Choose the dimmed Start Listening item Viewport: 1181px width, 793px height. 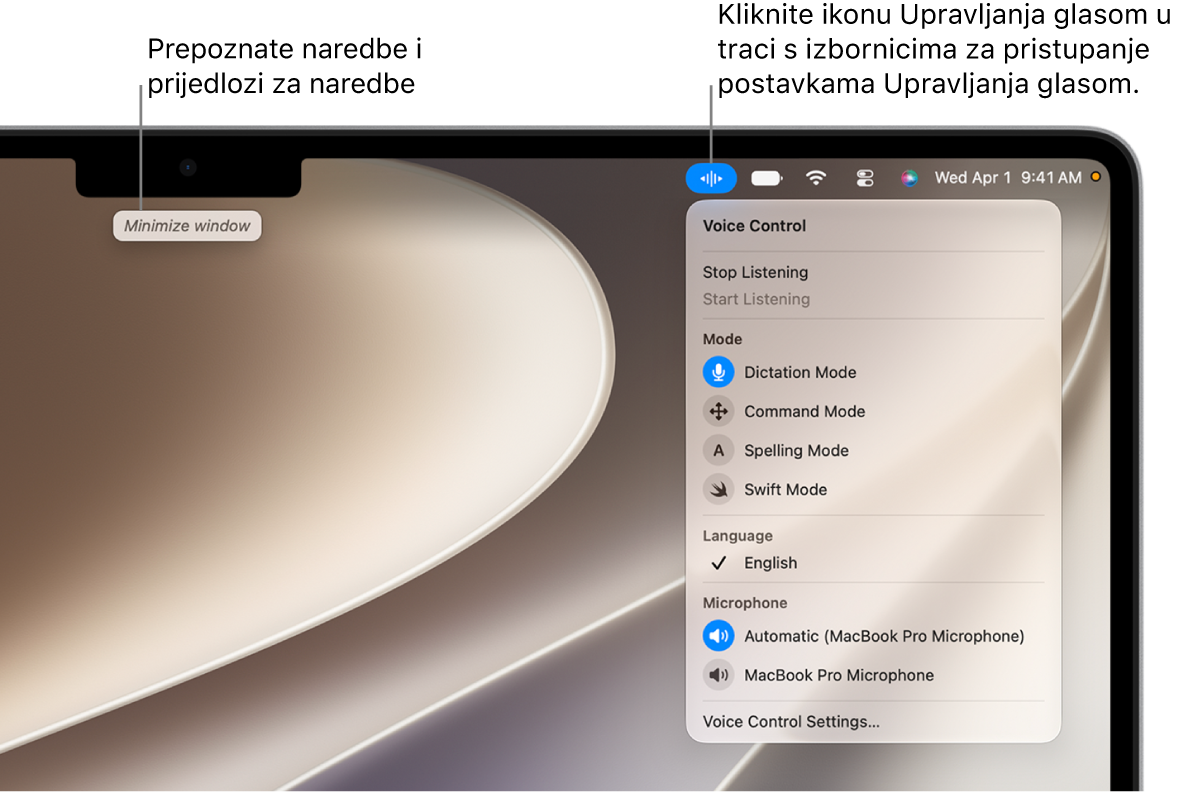pyautogui.click(x=756, y=299)
